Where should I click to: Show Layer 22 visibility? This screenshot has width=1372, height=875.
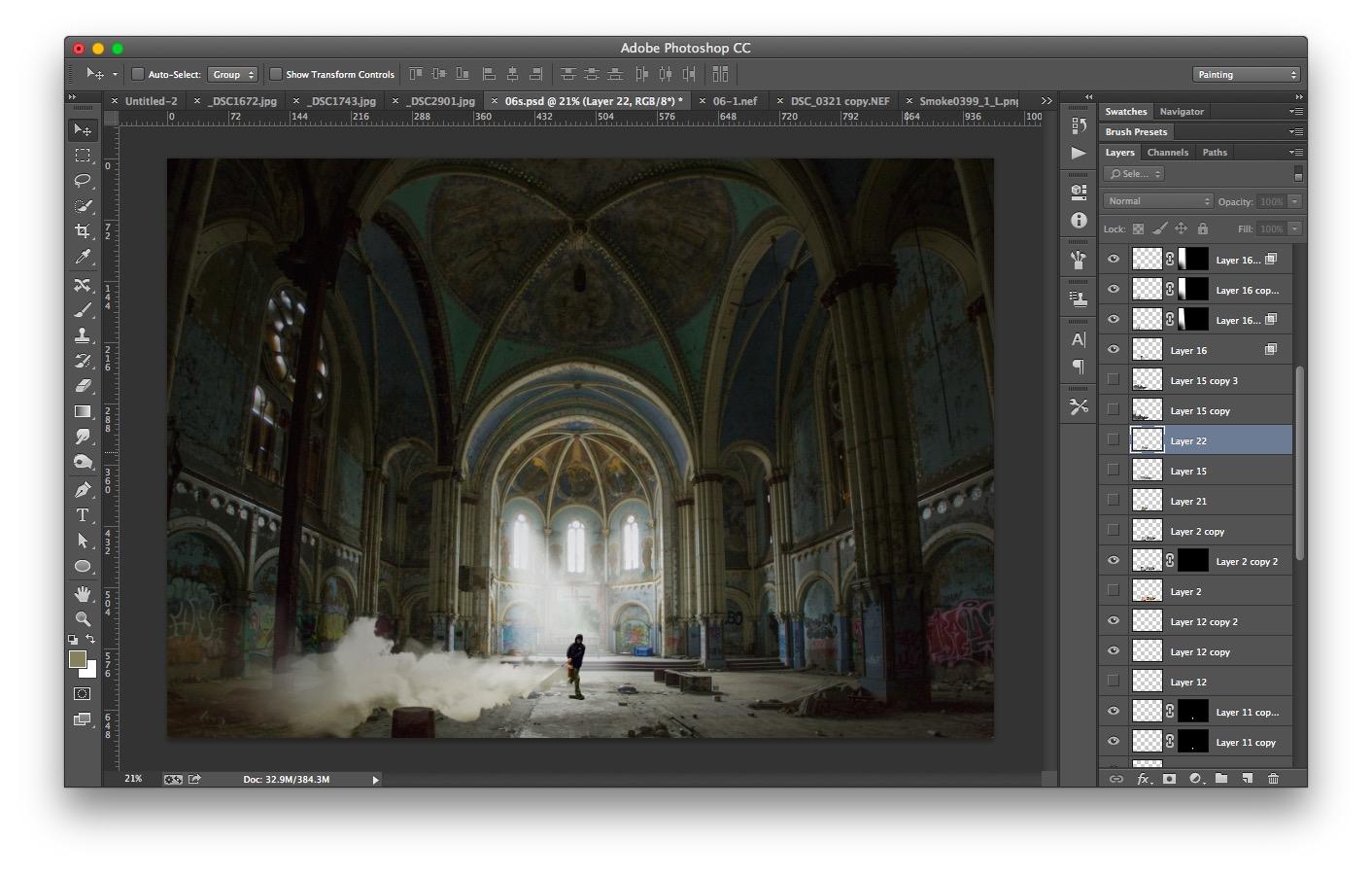pos(1114,440)
